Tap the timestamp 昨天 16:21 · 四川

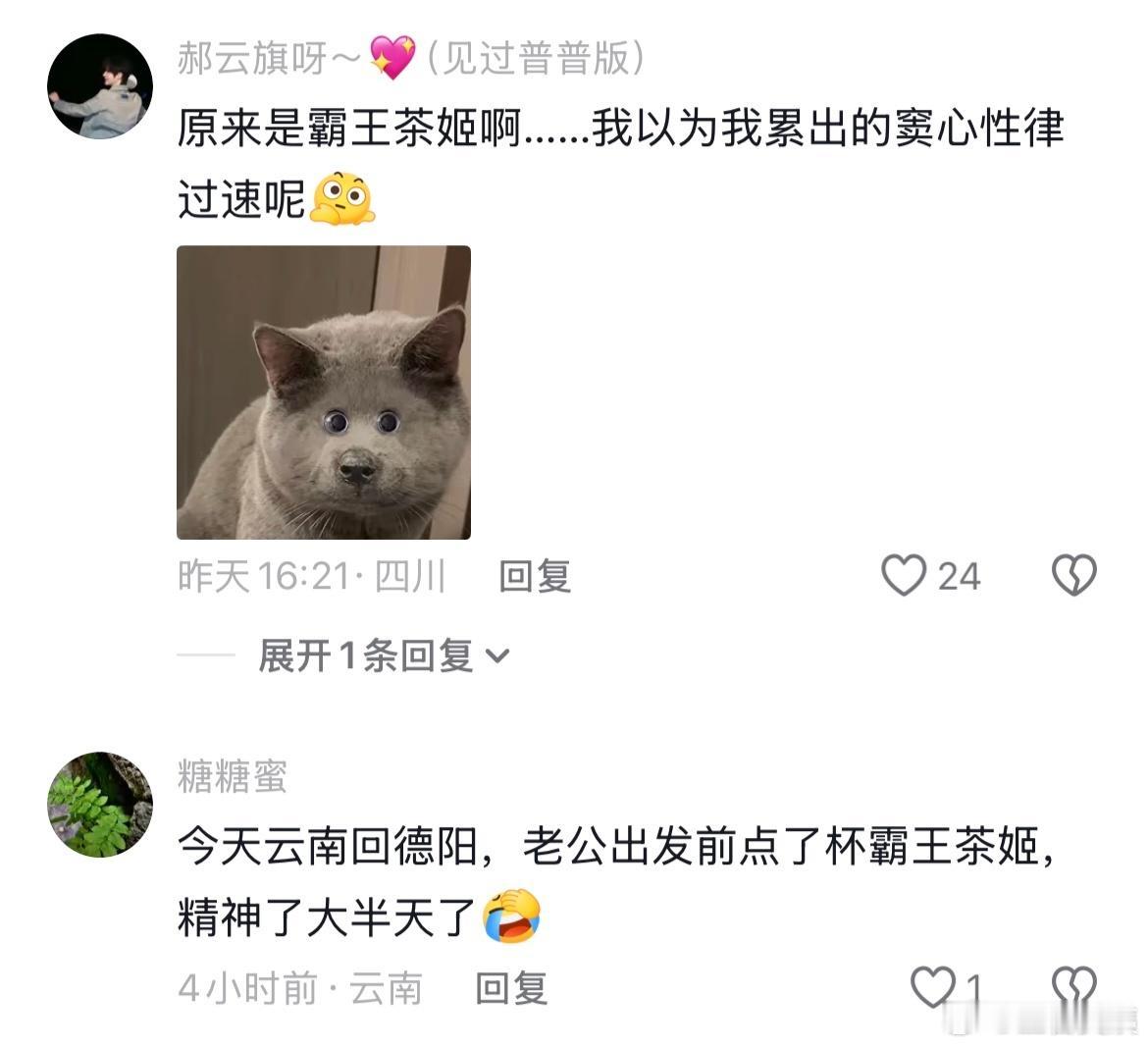point(311,576)
